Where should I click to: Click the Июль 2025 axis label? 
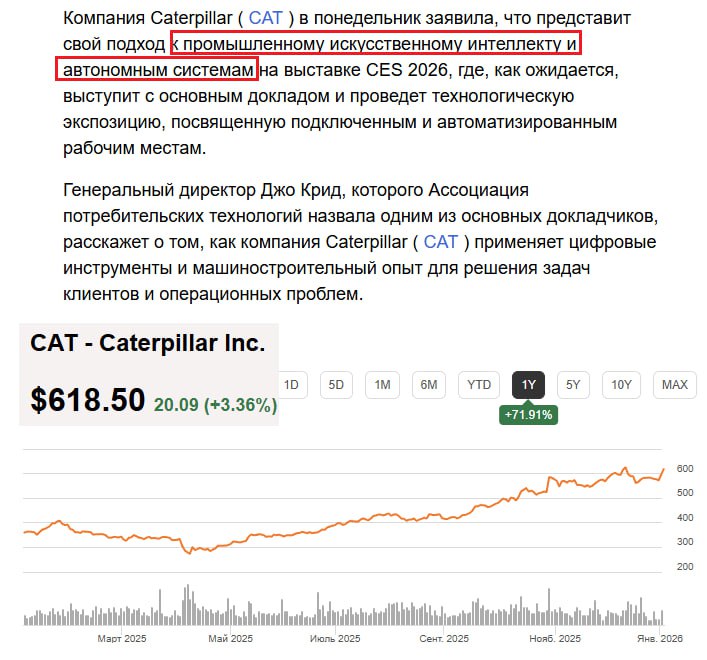click(335, 638)
